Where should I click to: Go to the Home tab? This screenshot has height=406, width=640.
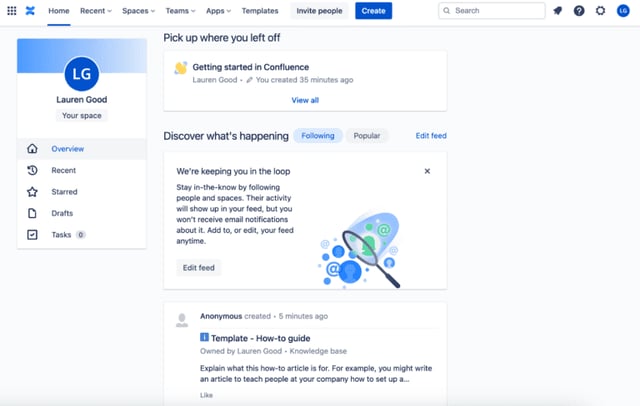tap(59, 11)
